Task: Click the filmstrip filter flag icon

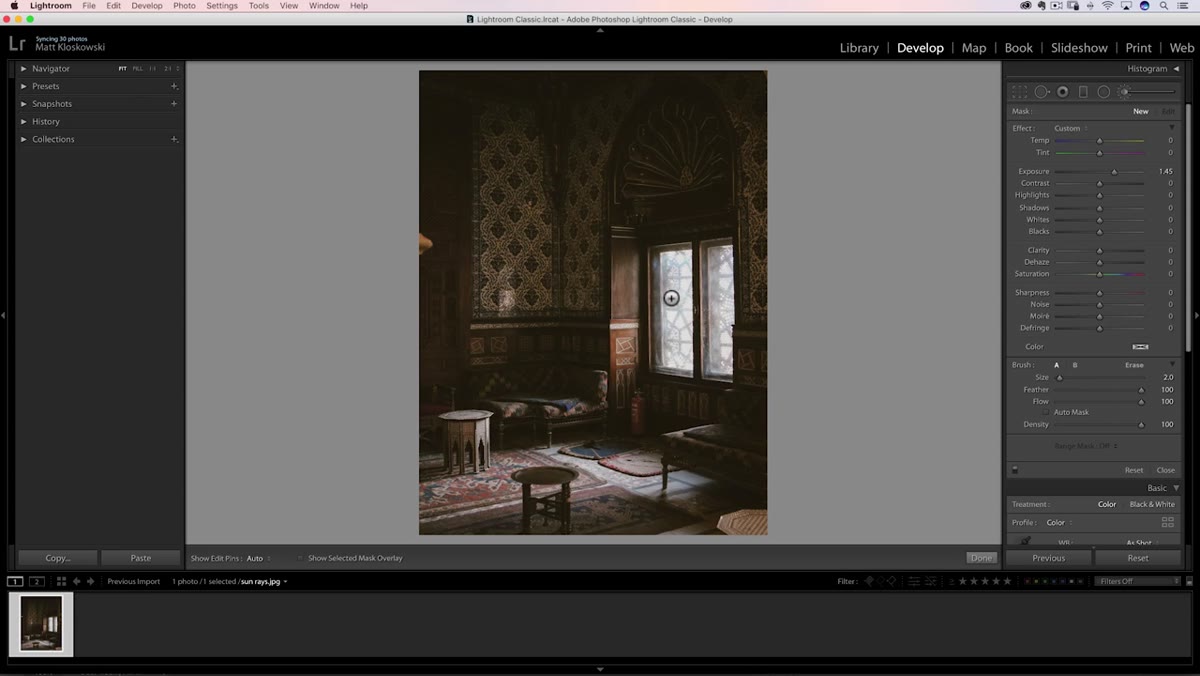Action: [868, 581]
